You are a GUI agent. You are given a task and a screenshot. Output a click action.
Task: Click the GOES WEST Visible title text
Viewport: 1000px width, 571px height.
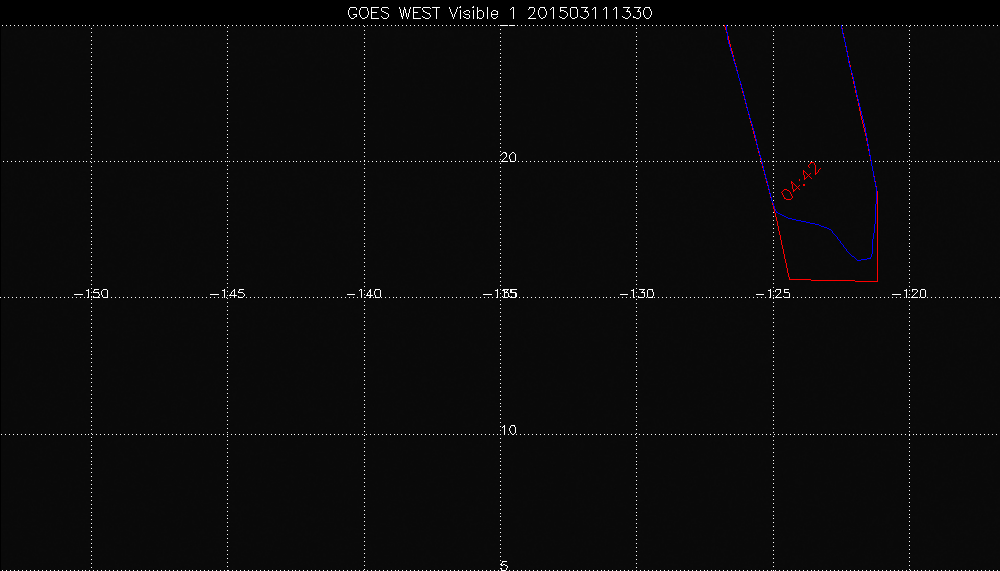pos(499,11)
